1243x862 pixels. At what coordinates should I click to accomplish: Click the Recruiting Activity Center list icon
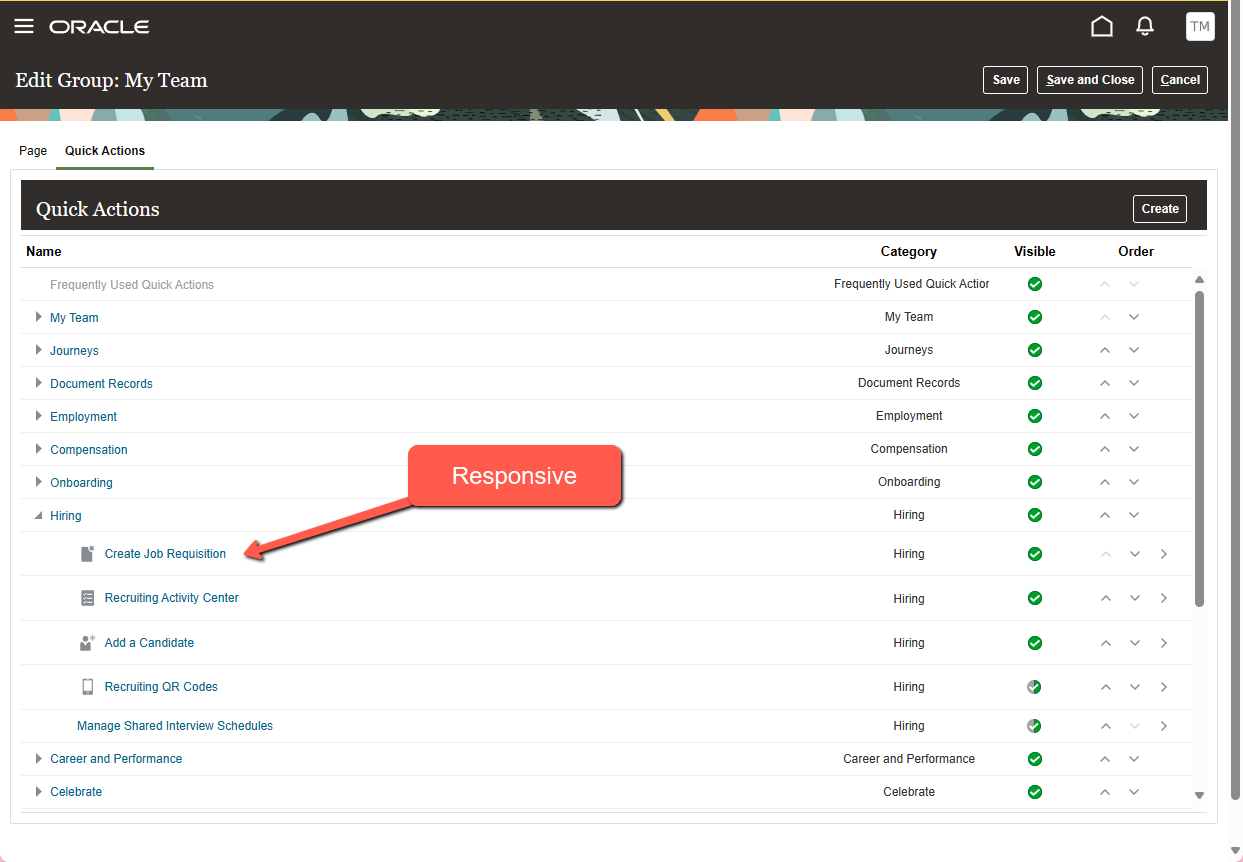(x=88, y=597)
